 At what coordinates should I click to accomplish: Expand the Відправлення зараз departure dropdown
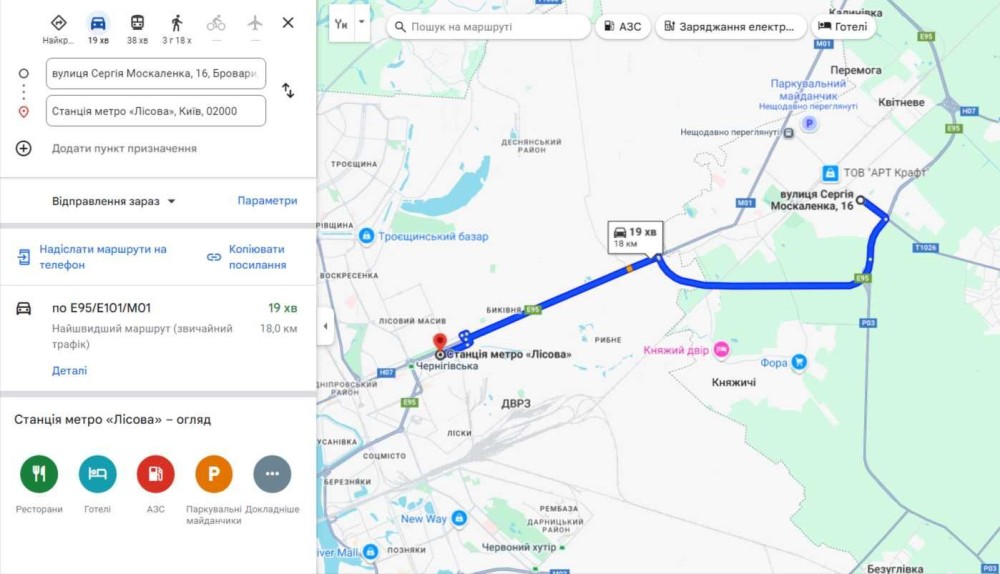point(114,201)
